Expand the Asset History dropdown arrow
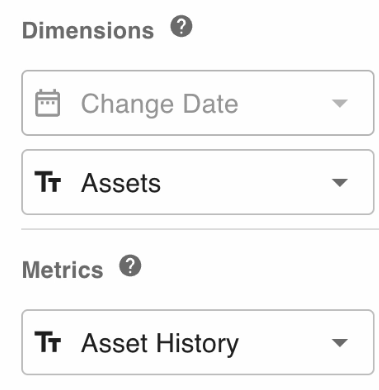Image resolution: width=379 pixels, height=390 pixels. click(x=340, y=342)
